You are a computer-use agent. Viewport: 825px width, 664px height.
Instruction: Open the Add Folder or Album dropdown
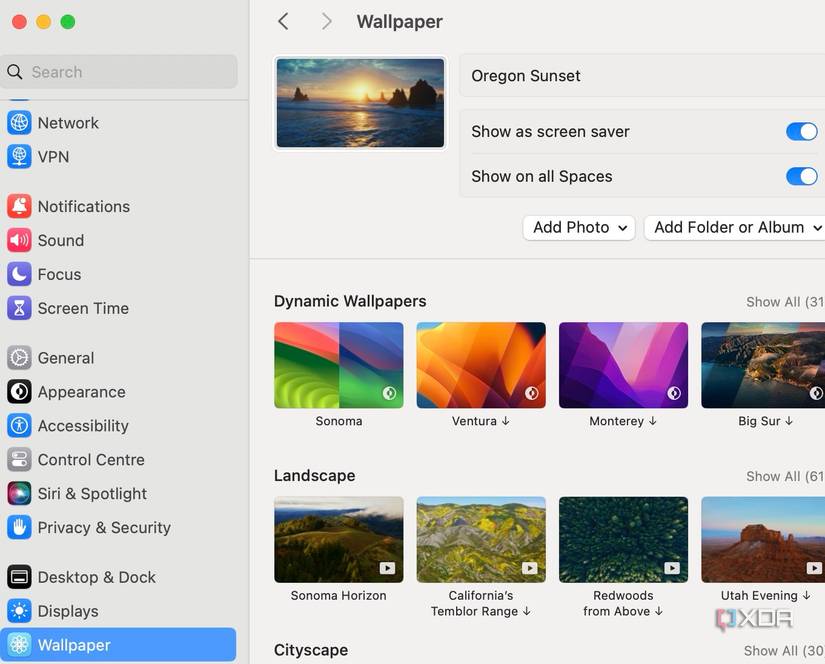click(733, 227)
